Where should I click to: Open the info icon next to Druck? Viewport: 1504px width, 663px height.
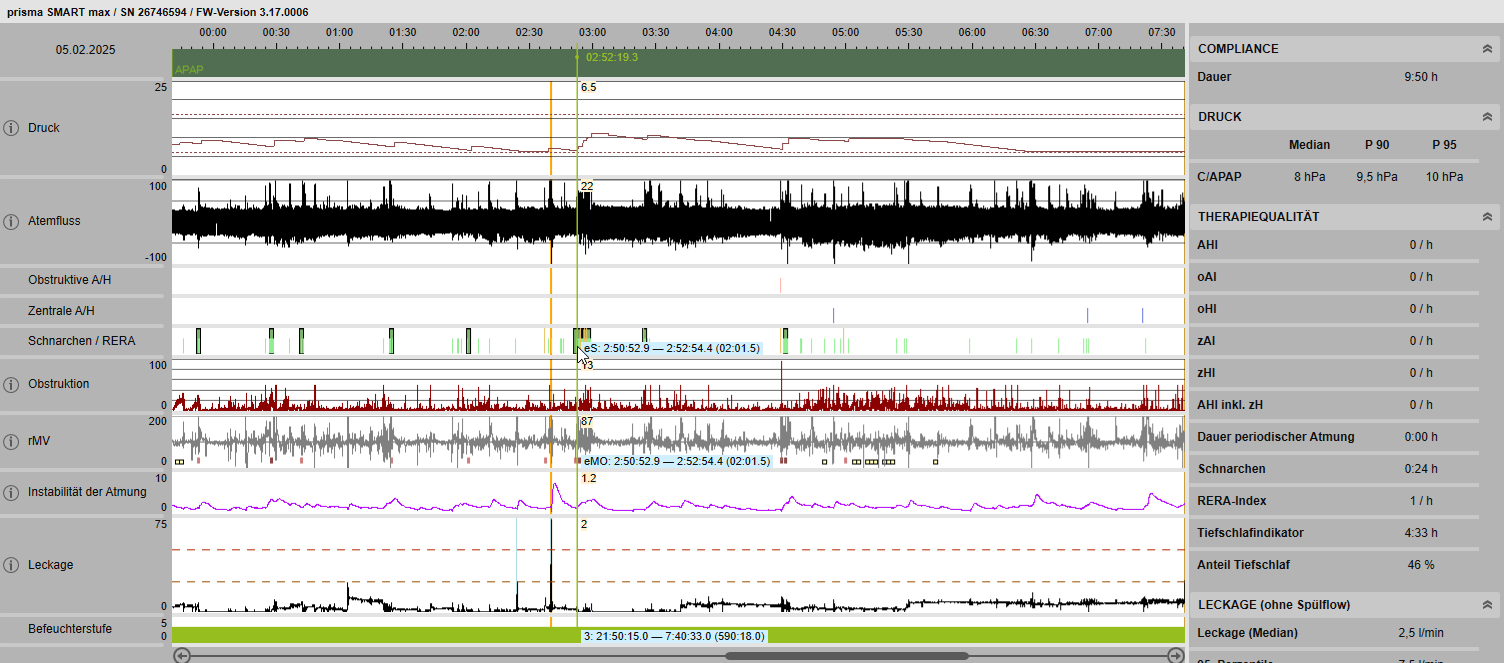pyautogui.click(x=11, y=128)
